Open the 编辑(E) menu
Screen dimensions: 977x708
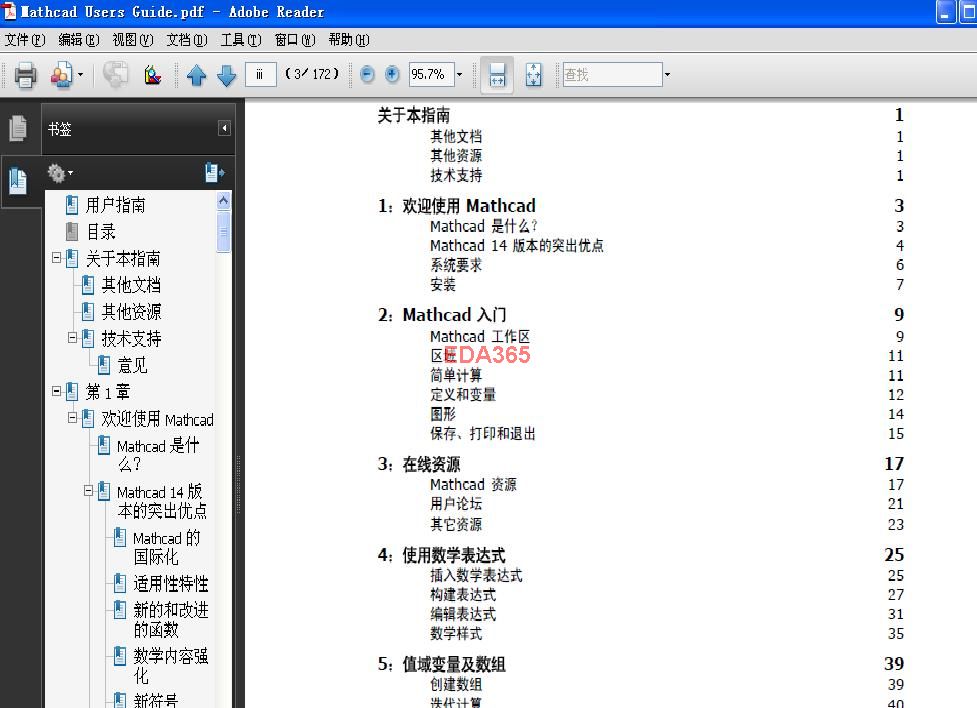(79, 40)
